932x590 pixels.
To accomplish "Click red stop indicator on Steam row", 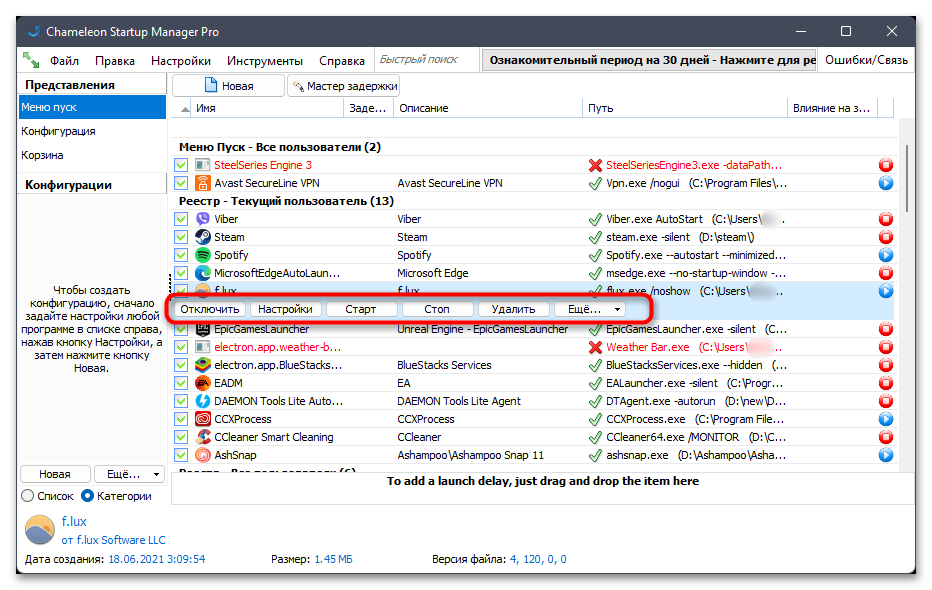I will click(886, 237).
